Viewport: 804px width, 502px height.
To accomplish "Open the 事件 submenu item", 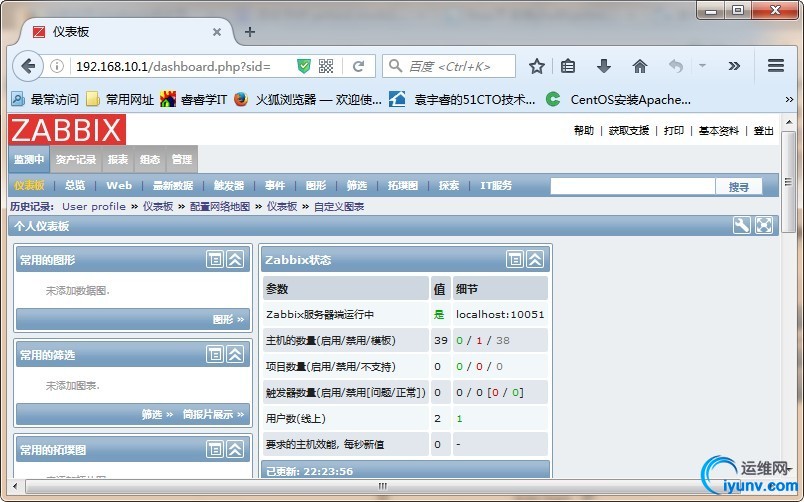I will tap(275, 186).
